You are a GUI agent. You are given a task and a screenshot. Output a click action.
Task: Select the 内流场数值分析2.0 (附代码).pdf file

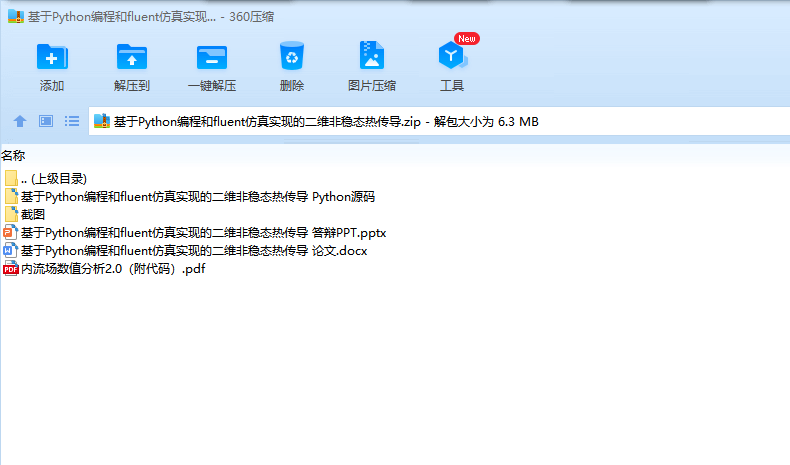(104, 269)
